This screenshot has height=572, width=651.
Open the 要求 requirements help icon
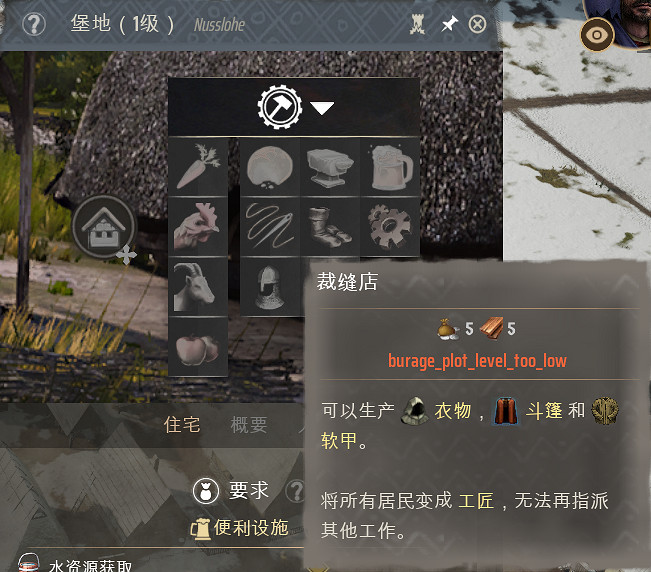point(295,491)
